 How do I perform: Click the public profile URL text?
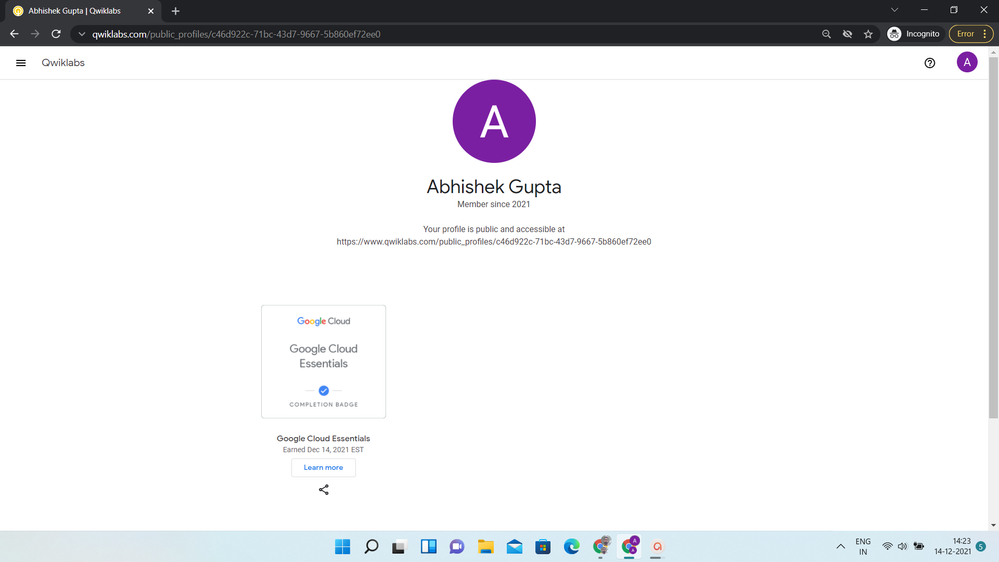[494, 241]
